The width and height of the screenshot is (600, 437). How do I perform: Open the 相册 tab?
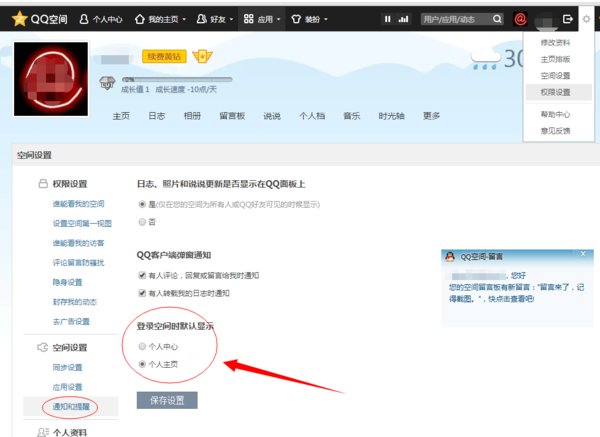(x=192, y=116)
